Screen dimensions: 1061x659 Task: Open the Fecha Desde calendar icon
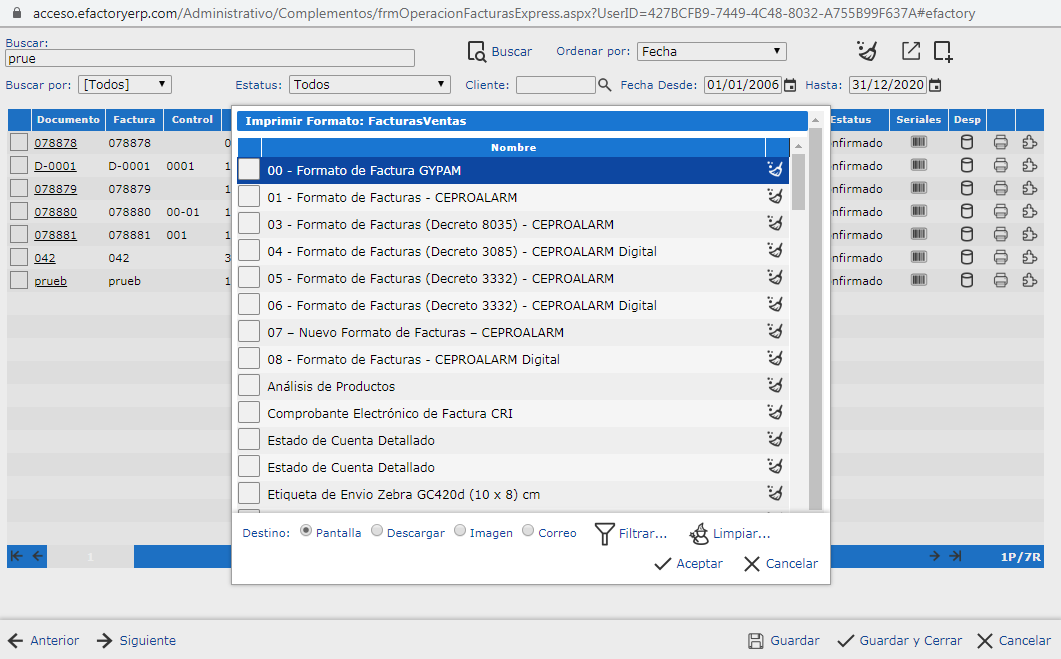(790, 85)
